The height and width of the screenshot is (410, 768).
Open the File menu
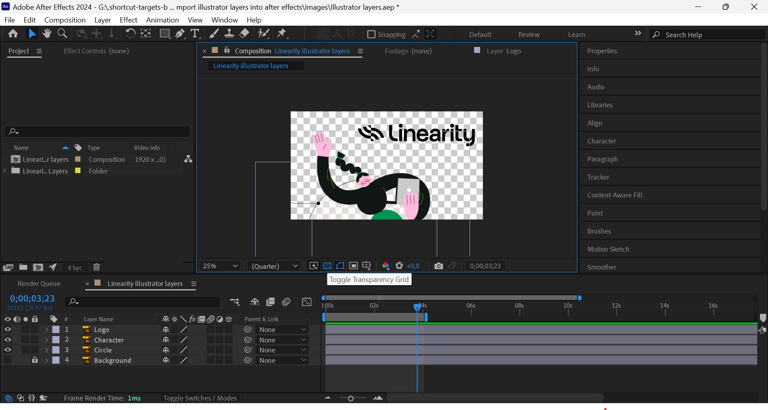[9, 20]
